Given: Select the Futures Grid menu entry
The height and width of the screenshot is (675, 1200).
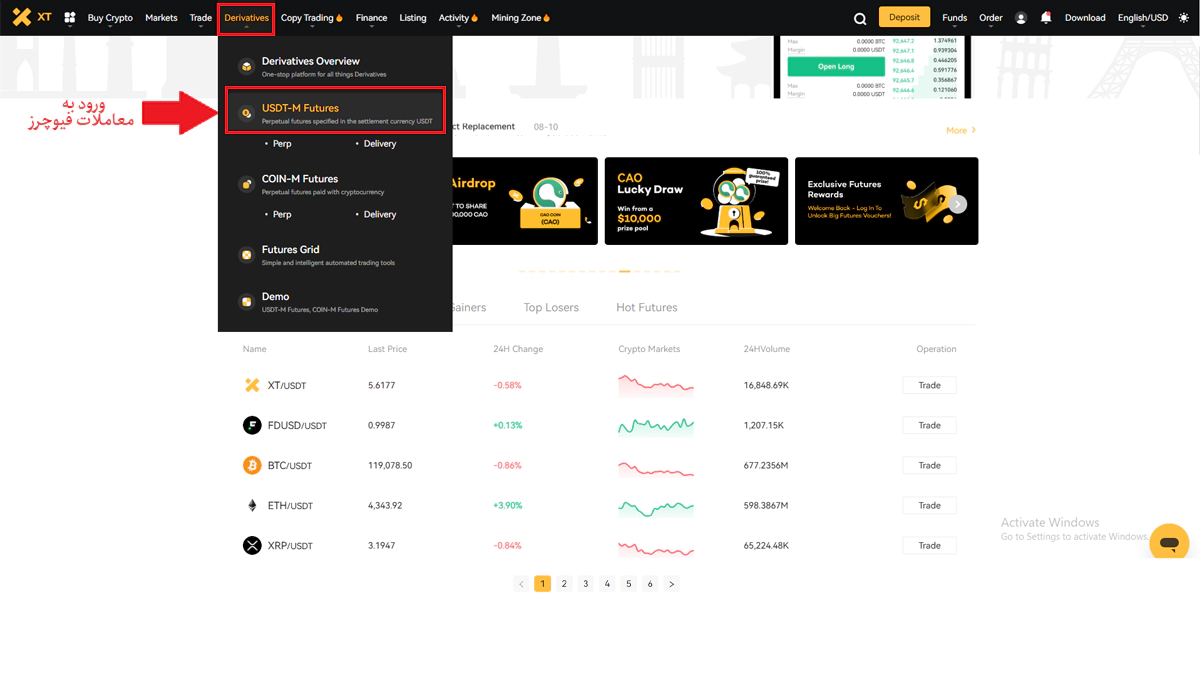Looking at the screenshot, I should point(335,255).
